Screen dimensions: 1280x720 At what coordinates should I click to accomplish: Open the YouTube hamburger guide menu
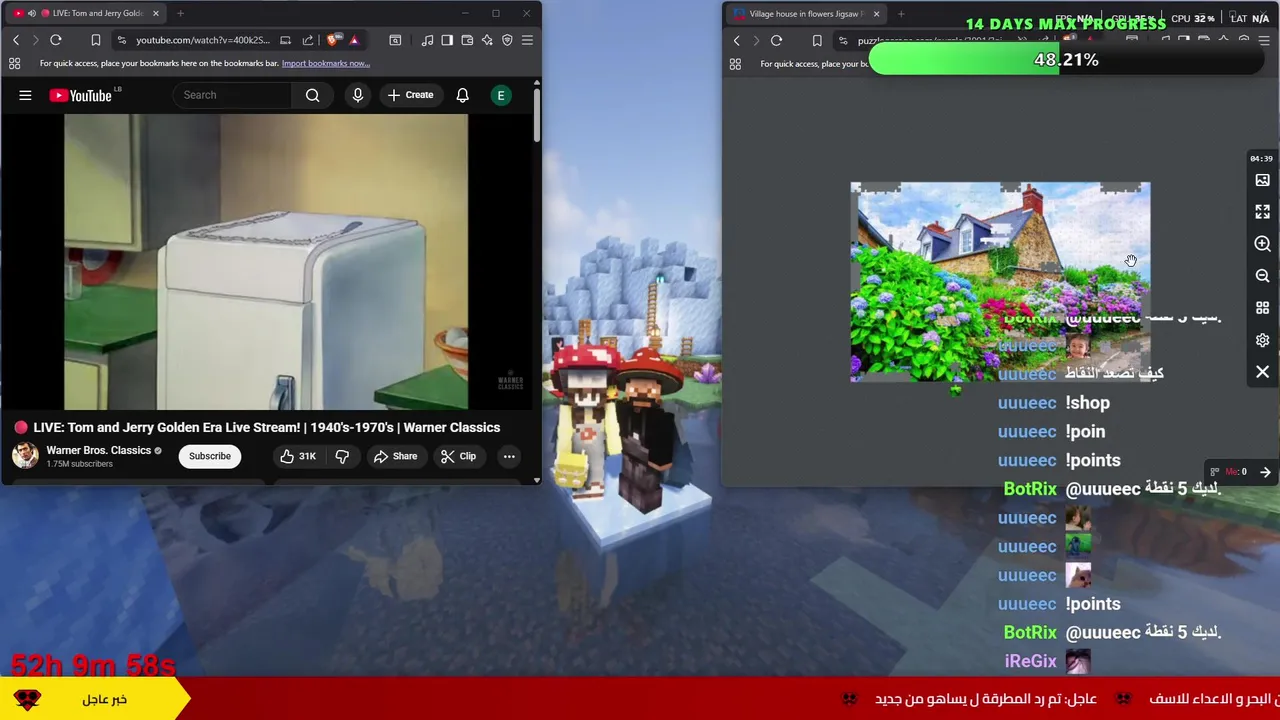(x=25, y=95)
